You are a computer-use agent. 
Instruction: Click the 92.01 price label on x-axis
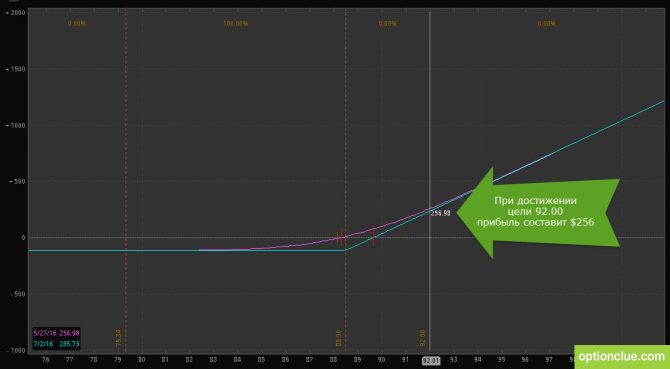[431, 361]
